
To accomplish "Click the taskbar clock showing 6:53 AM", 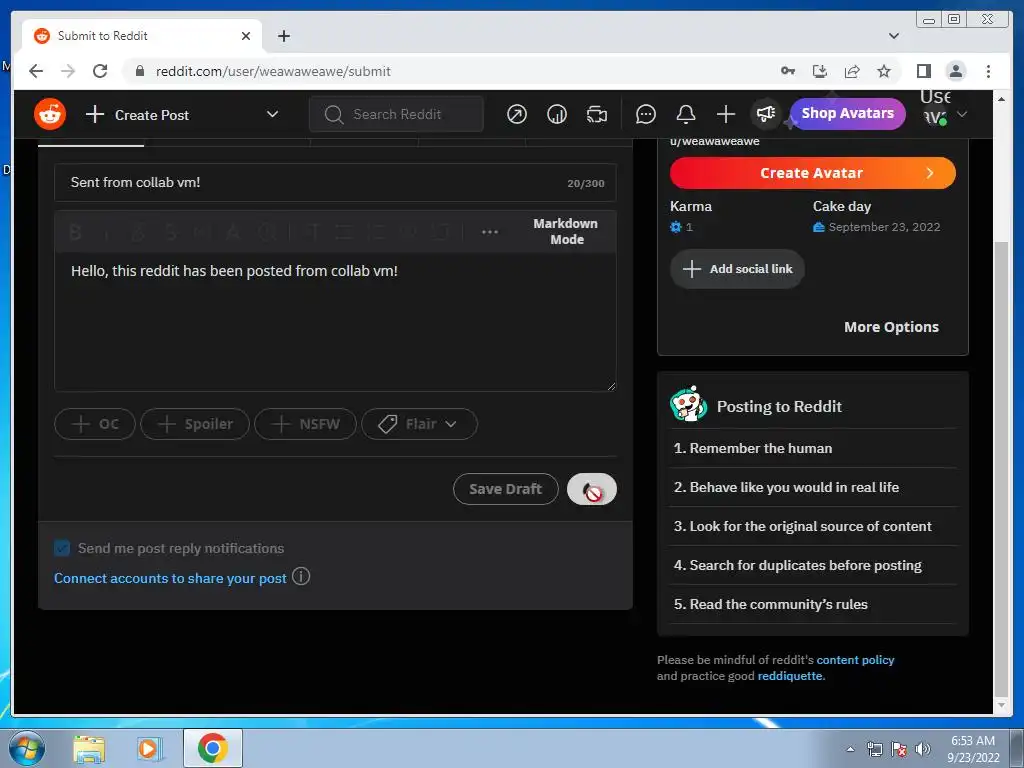I will 973,749.
